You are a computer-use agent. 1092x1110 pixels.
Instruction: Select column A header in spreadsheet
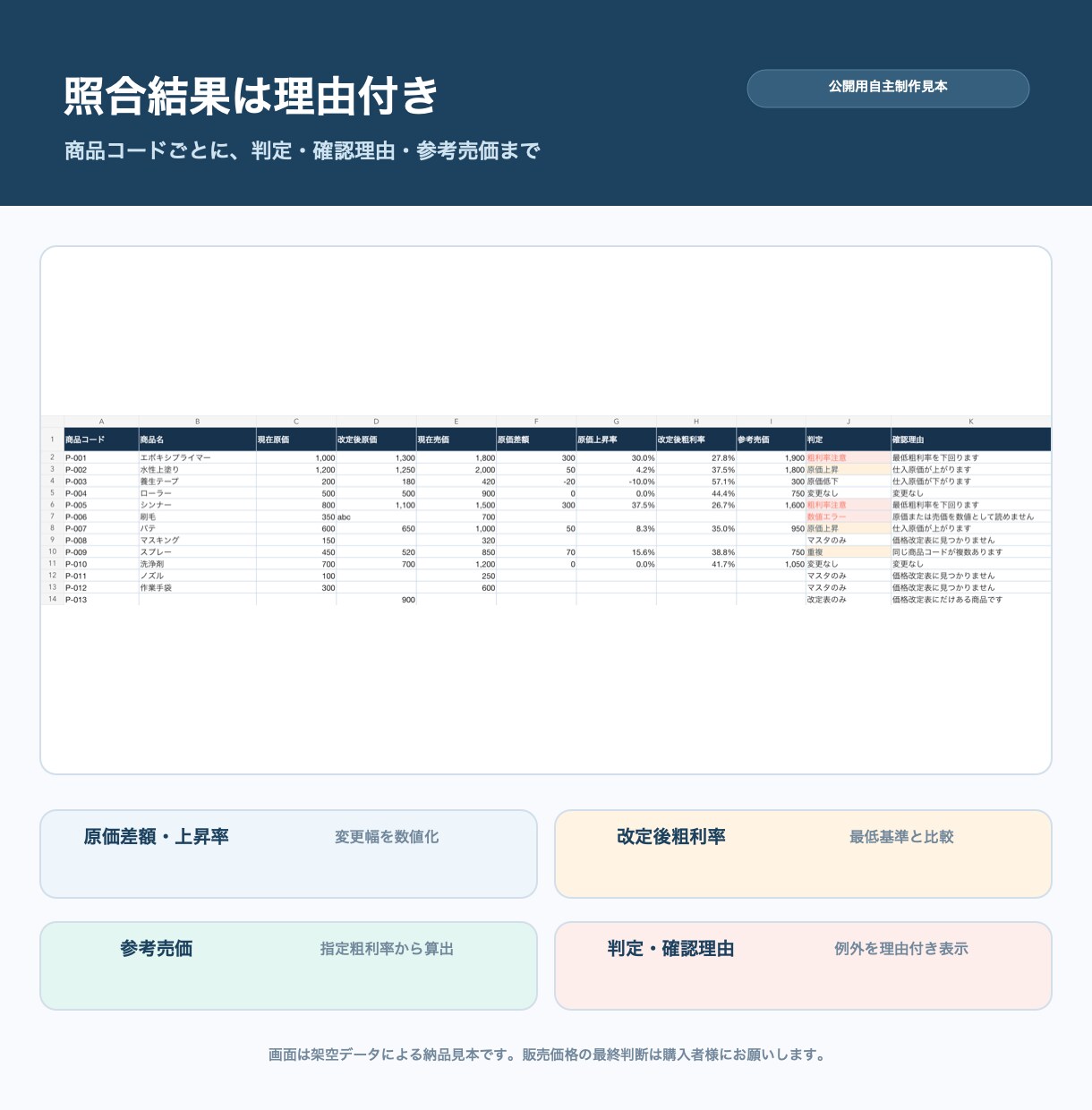click(101, 422)
